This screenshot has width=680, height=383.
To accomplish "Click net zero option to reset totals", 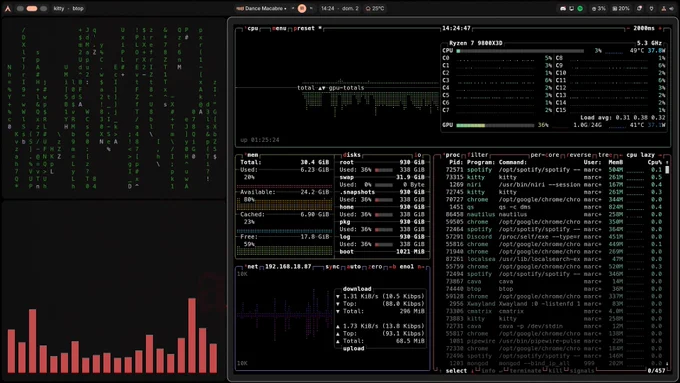I will point(375,267).
